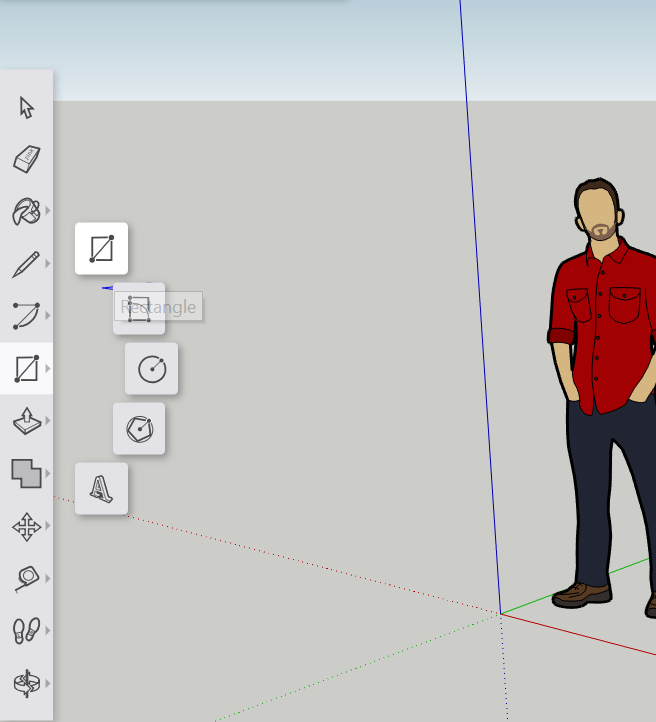Select the Circle tool in flyout
This screenshot has height=722, width=656.
(x=151, y=369)
